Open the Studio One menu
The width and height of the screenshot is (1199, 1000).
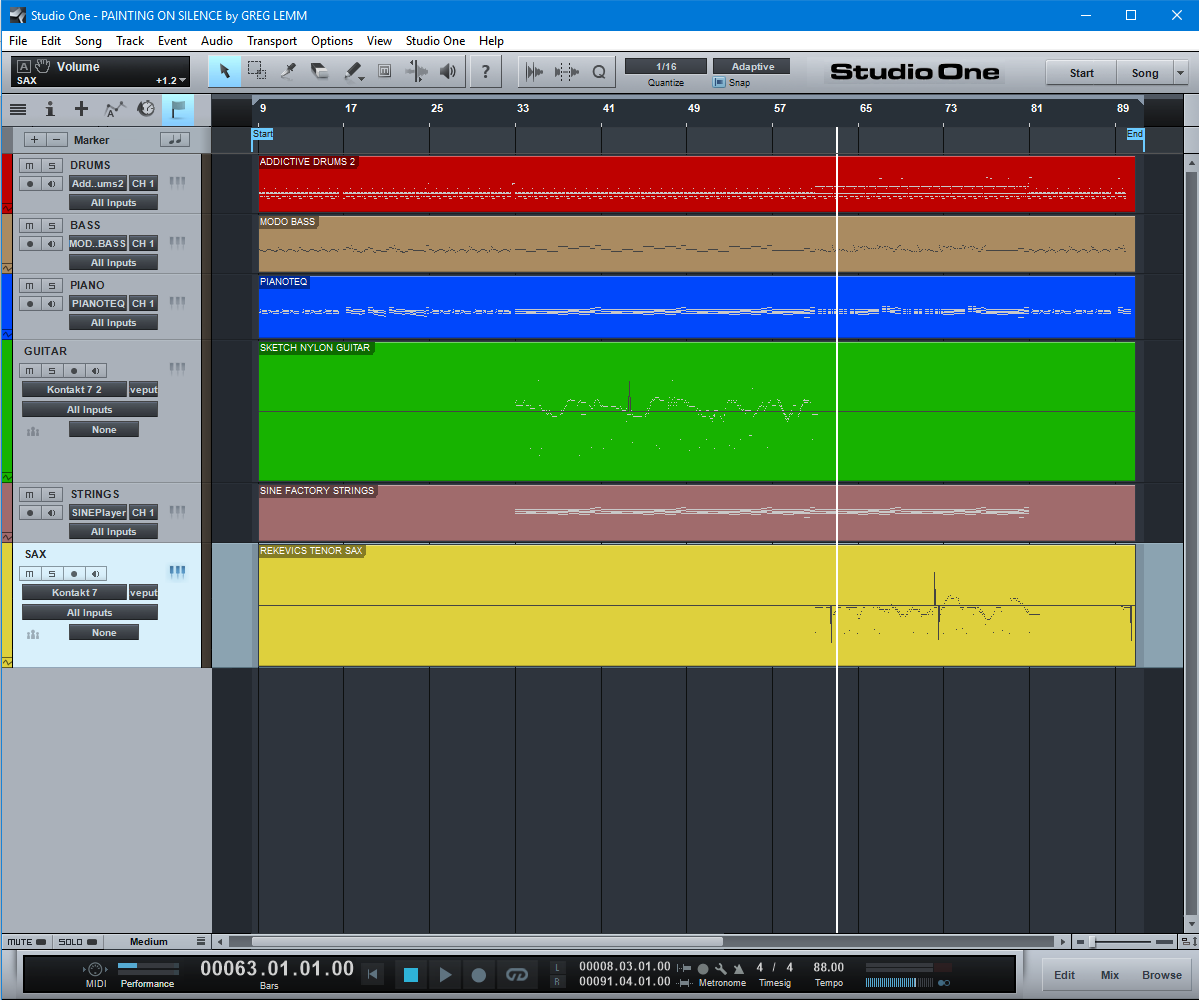point(435,41)
